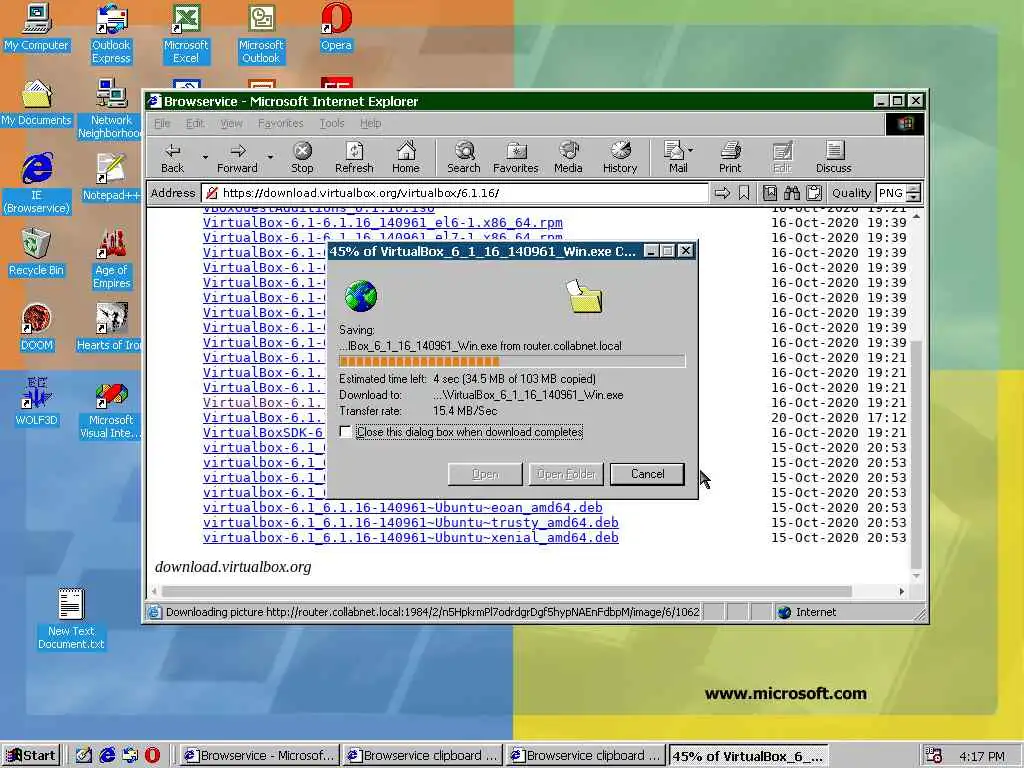Open New Text Document.txt on desktop

[x=71, y=619]
